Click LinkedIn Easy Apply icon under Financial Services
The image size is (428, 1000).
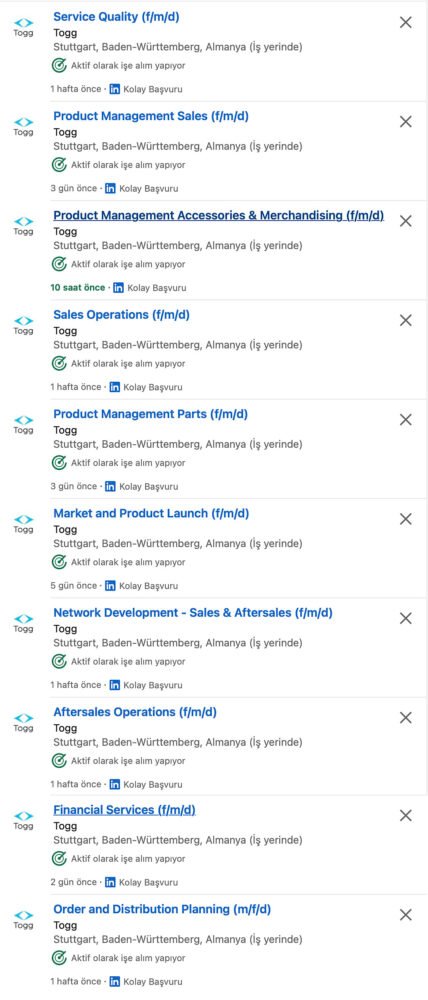pyautogui.click(x=110, y=882)
